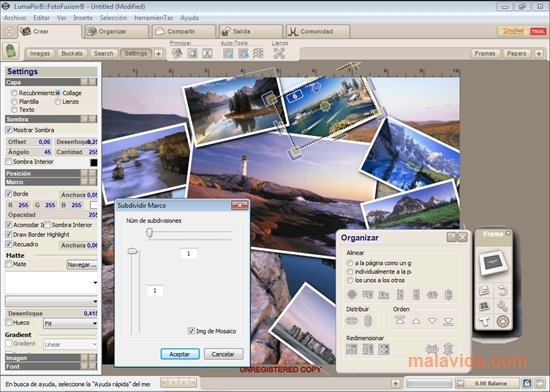Expand the Capa section header
The width and height of the screenshot is (550, 392).
coord(51,82)
